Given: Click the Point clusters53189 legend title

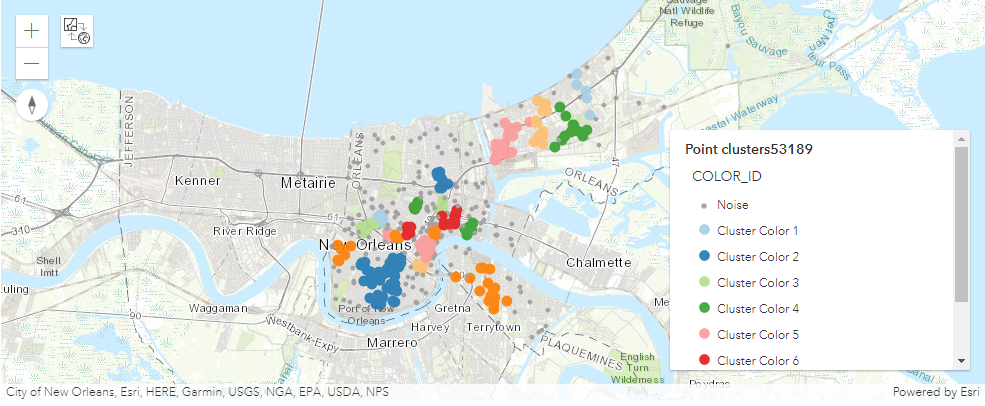Looking at the screenshot, I should [748, 149].
